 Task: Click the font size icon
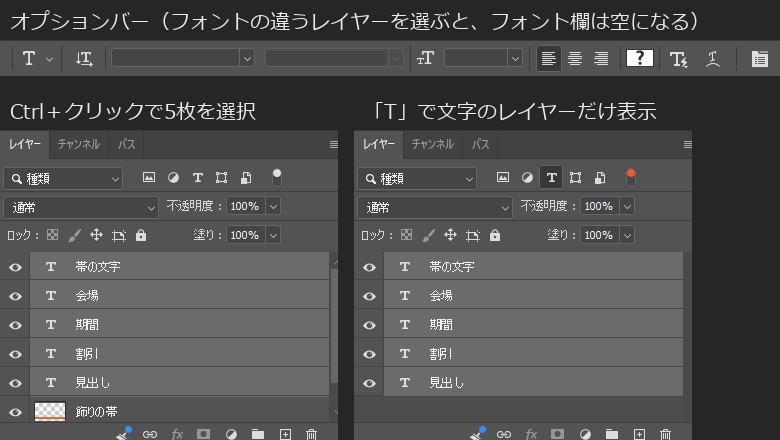(x=425, y=59)
